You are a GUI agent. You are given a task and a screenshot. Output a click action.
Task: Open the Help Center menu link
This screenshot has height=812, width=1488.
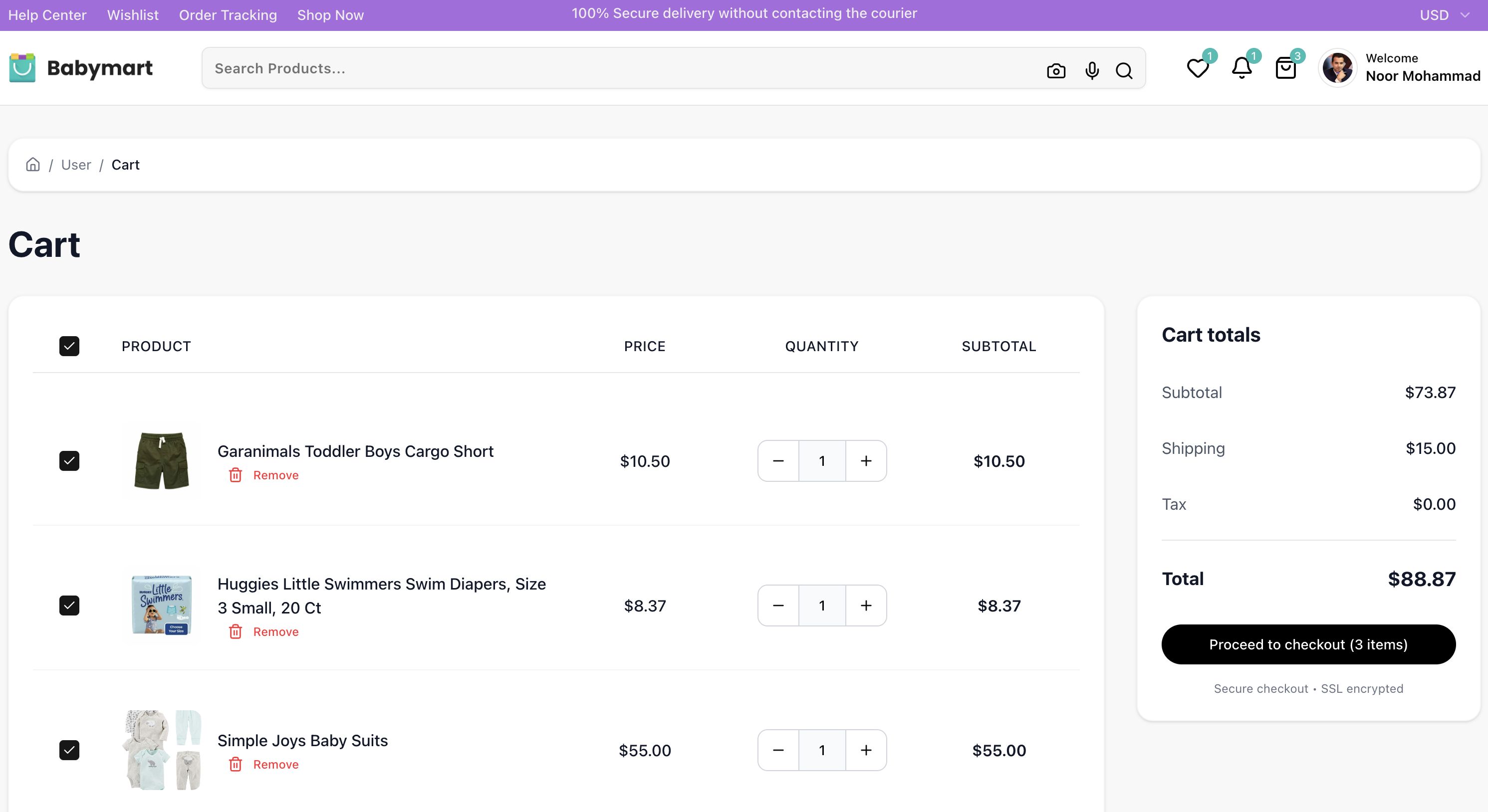tap(47, 15)
